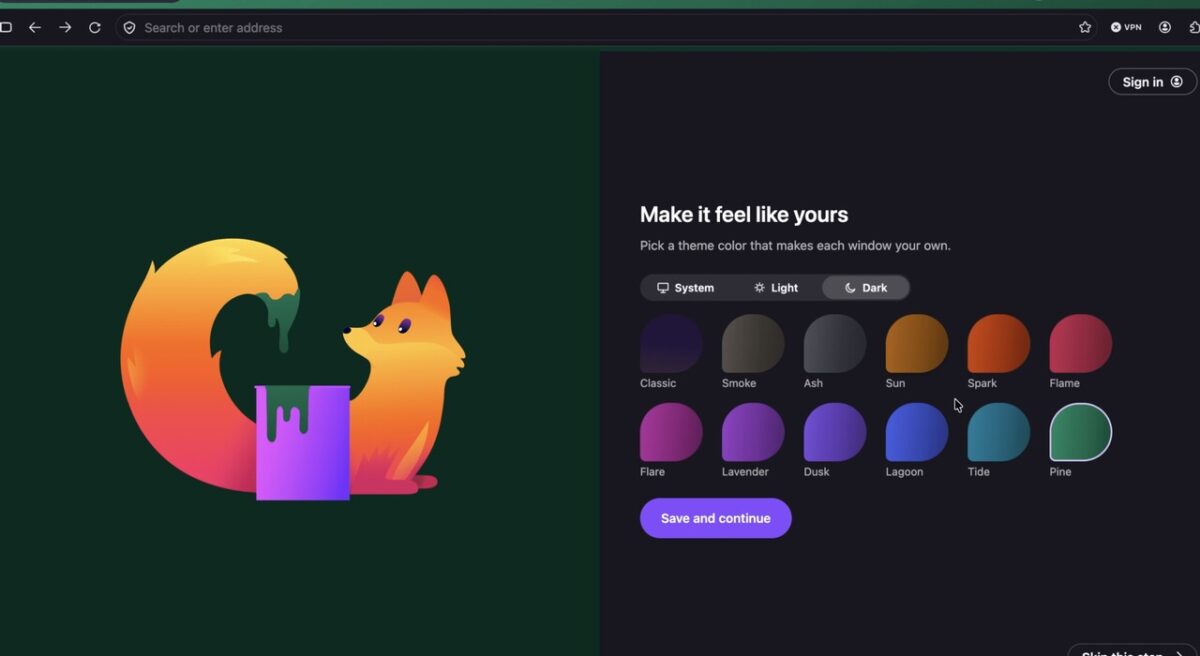
Task: Sign in to your account
Action: 1152,82
